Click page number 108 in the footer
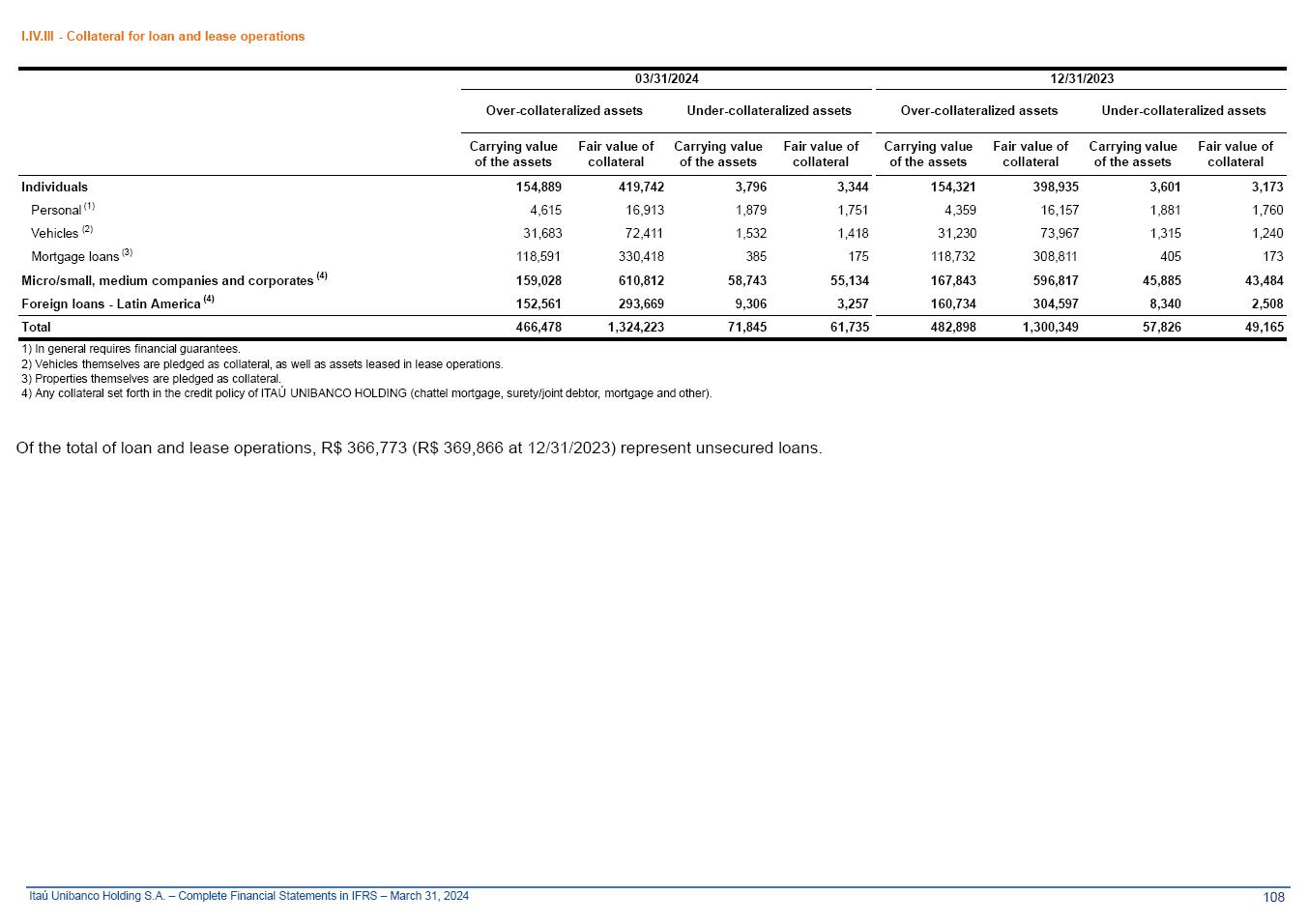The width and height of the screenshot is (1308, 924). click(1273, 897)
